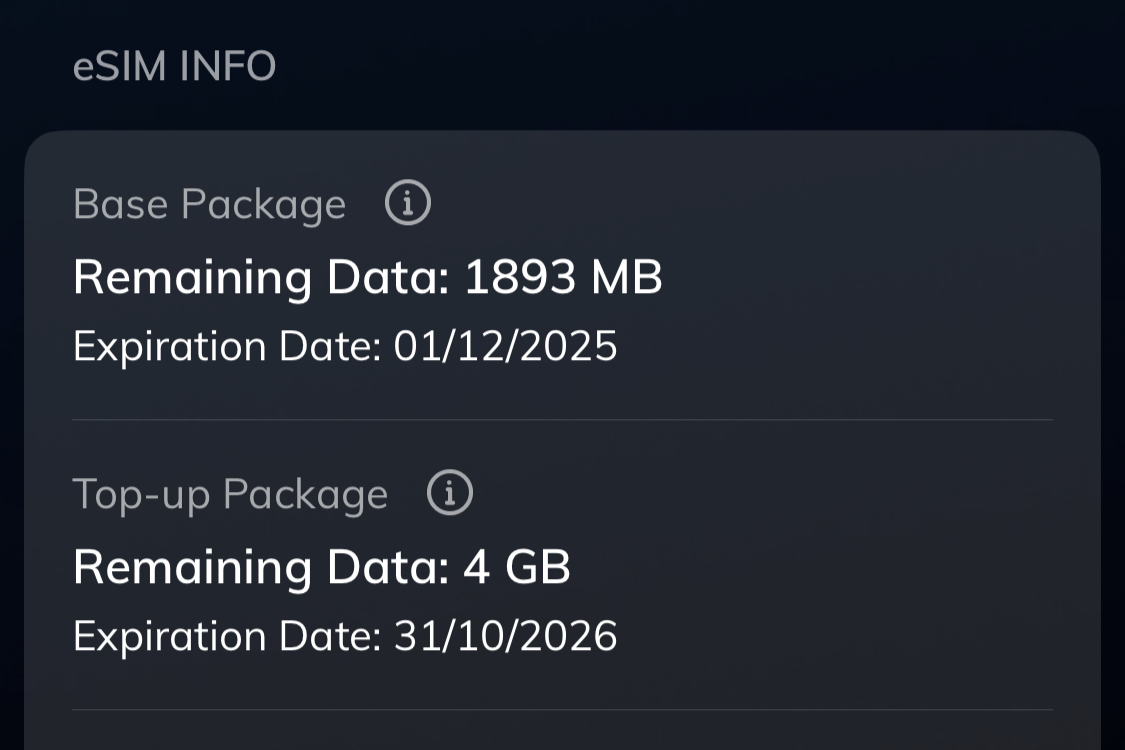Tap the 31/10/2026 expiration date value
Image resolution: width=1125 pixels, height=750 pixels.
coord(505,637)
